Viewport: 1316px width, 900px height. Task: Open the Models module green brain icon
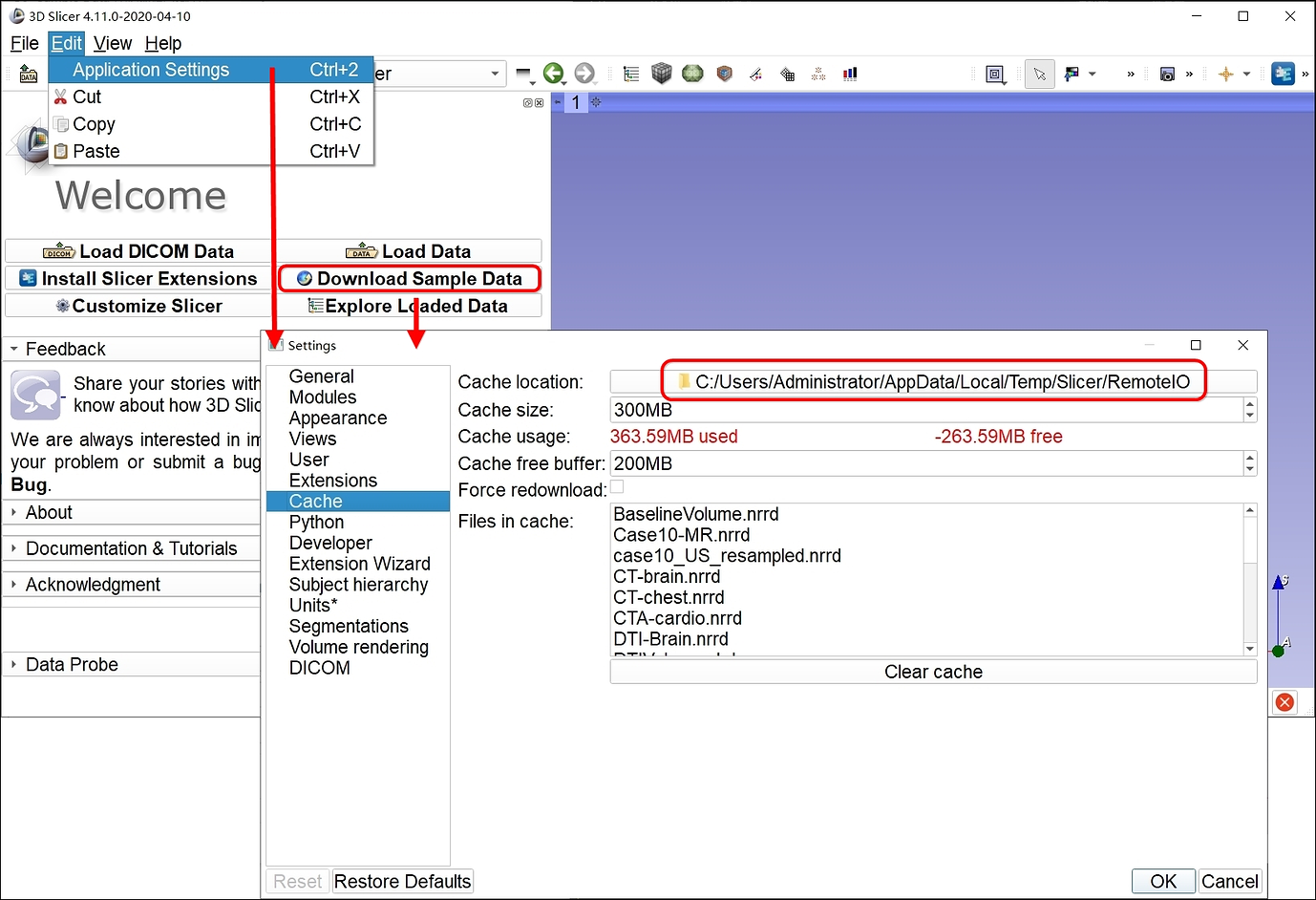coord(693,74)
